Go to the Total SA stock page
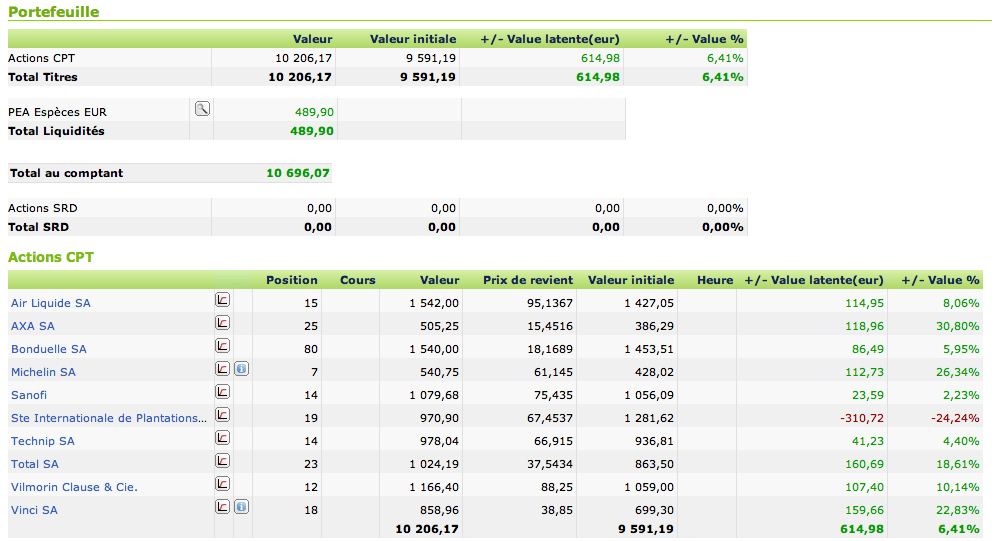The height and width of the screenshot is (541, 998). (35, 464)
